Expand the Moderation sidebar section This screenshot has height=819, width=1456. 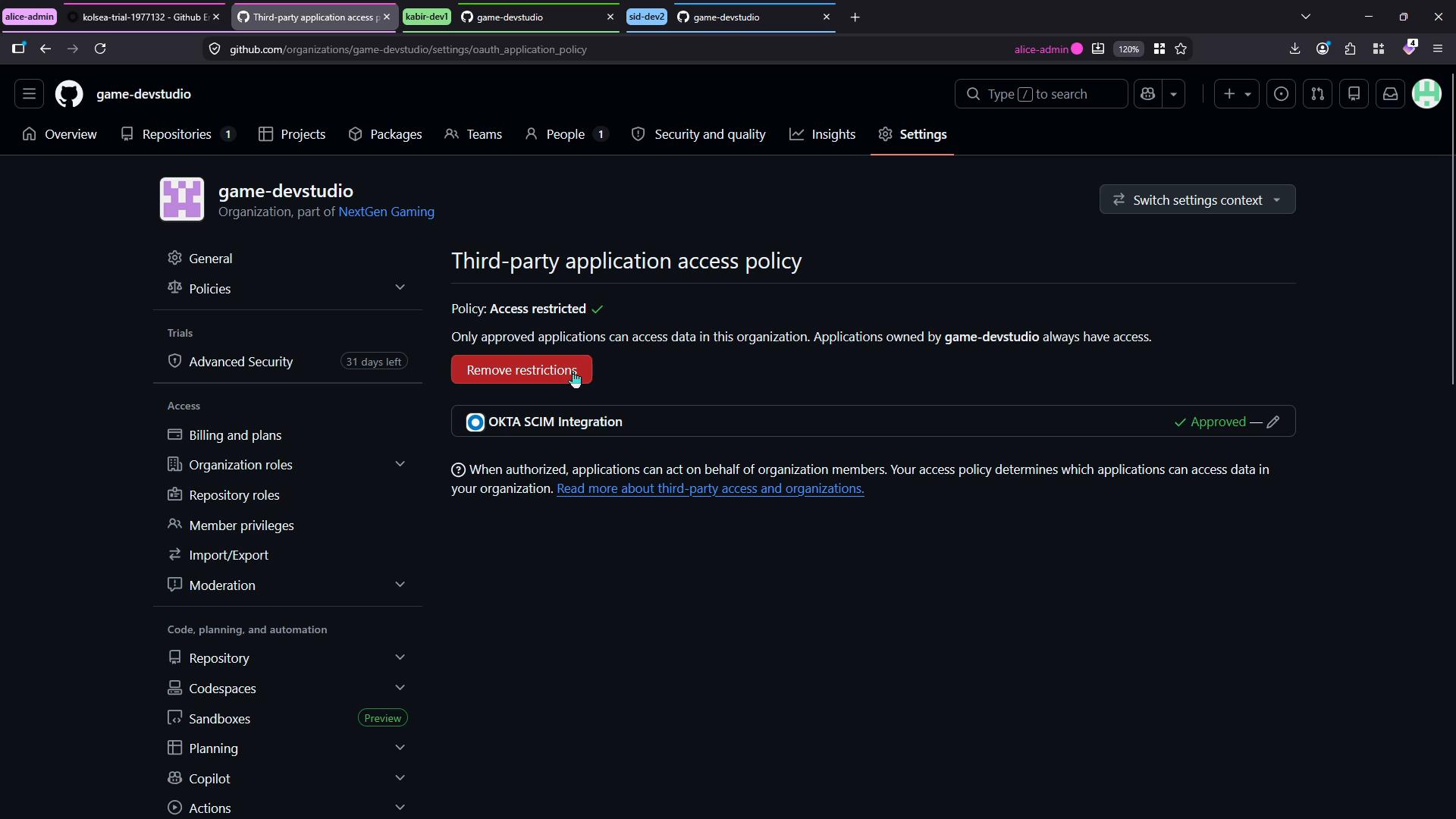(x=287, y=585)
